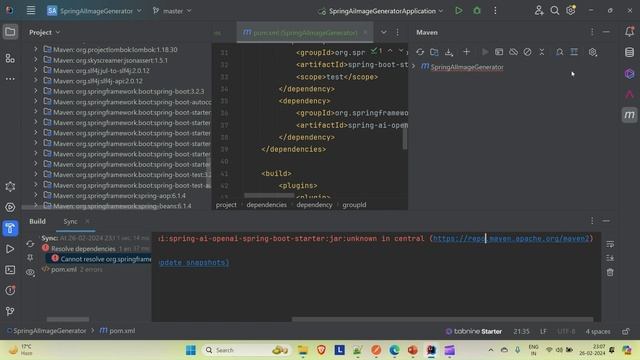The image size is (640, 360).
Task: Click generate sources and update folders icon
Action: coord(434,52)
